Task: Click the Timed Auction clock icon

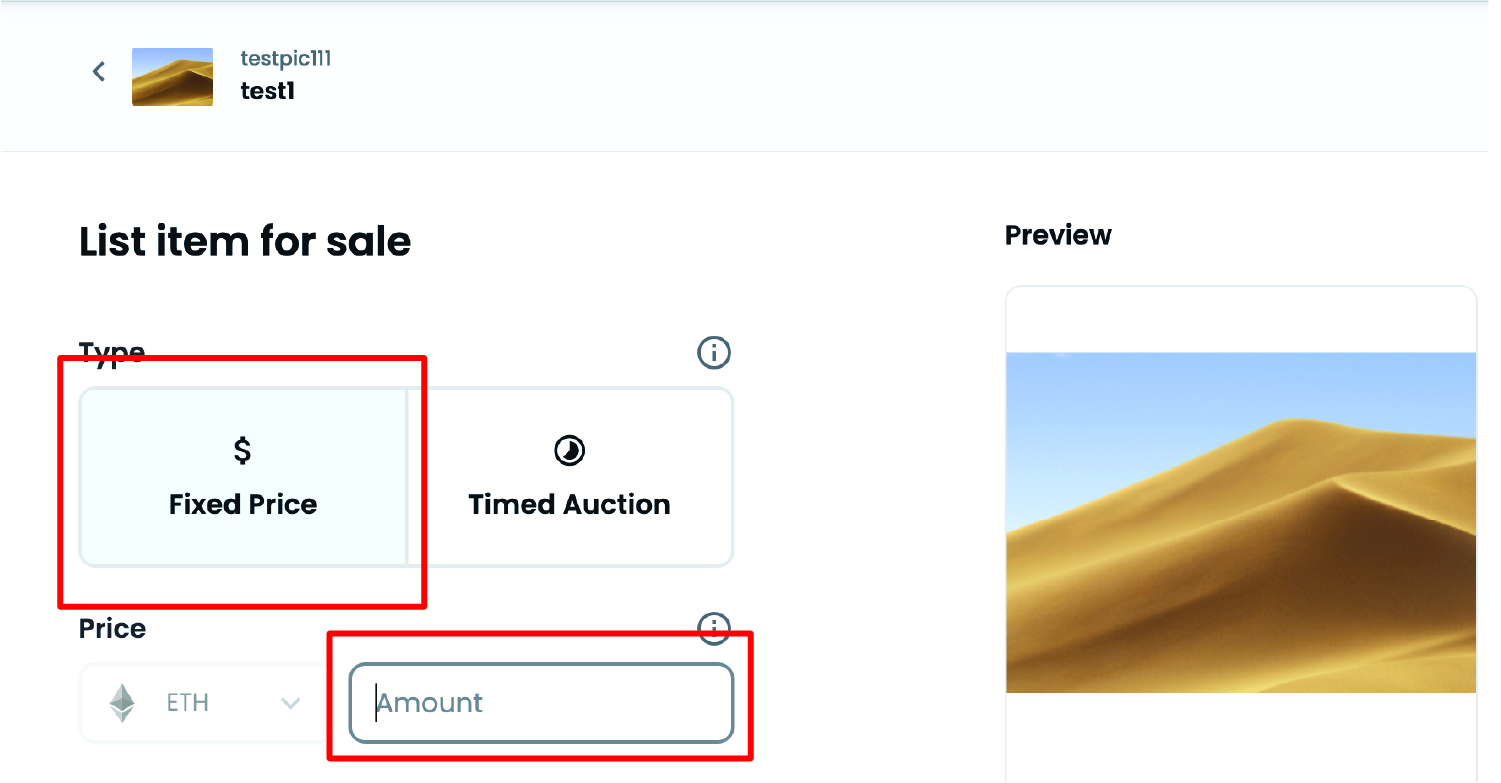Action: click(569, 451)
